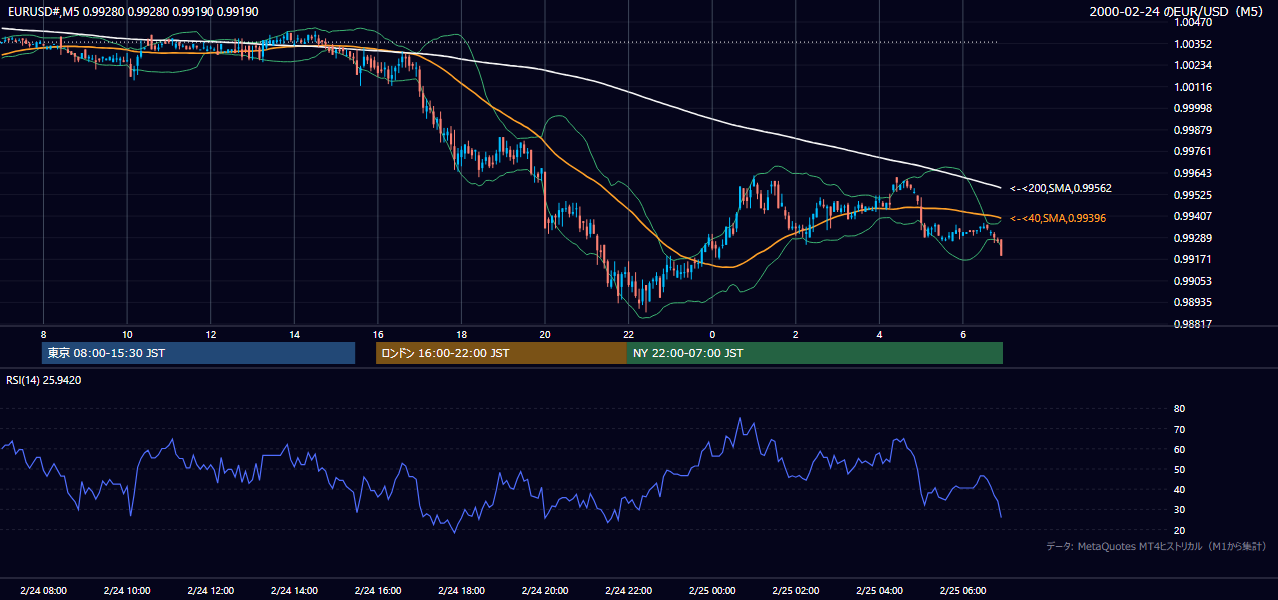
Task: Click hour tick 8 under the price chart
Action: 43,334
